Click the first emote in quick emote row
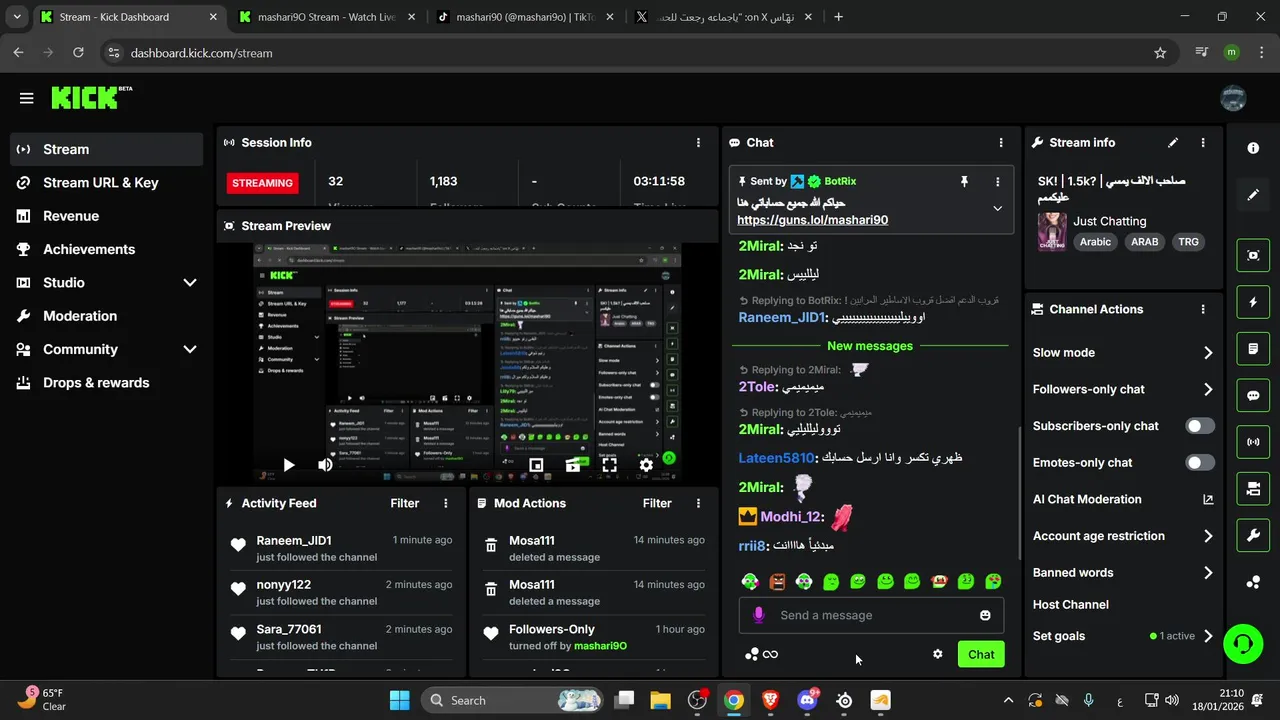Screen dimensions: 1280x720 750,581
